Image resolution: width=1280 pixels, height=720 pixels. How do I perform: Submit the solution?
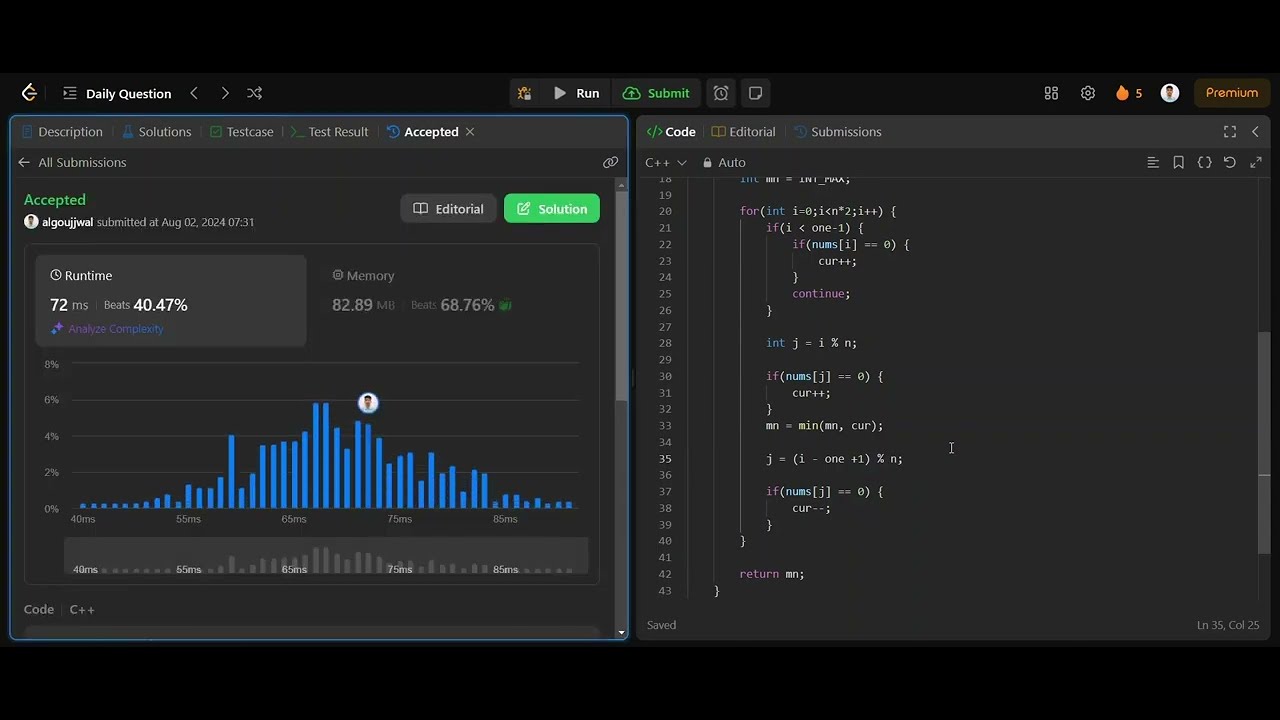pos(656,93)
